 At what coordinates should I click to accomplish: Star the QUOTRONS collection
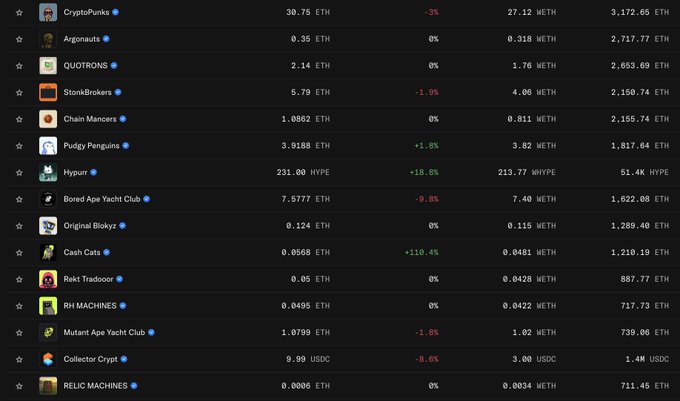19,66
